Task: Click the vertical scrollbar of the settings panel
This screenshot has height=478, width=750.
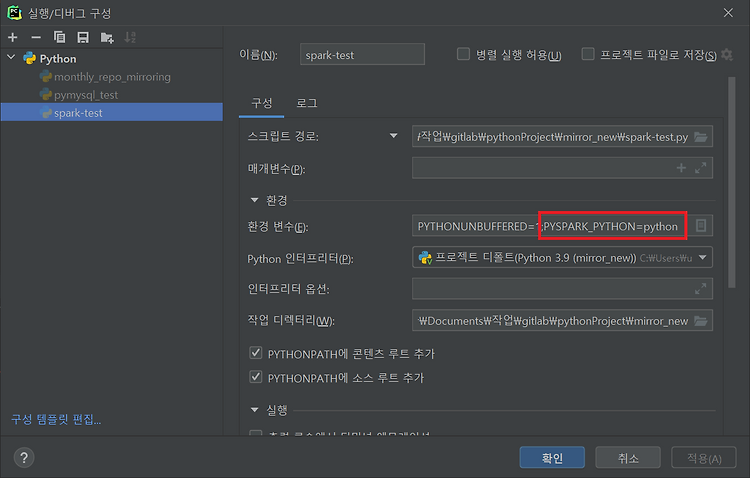Action: 731,182
